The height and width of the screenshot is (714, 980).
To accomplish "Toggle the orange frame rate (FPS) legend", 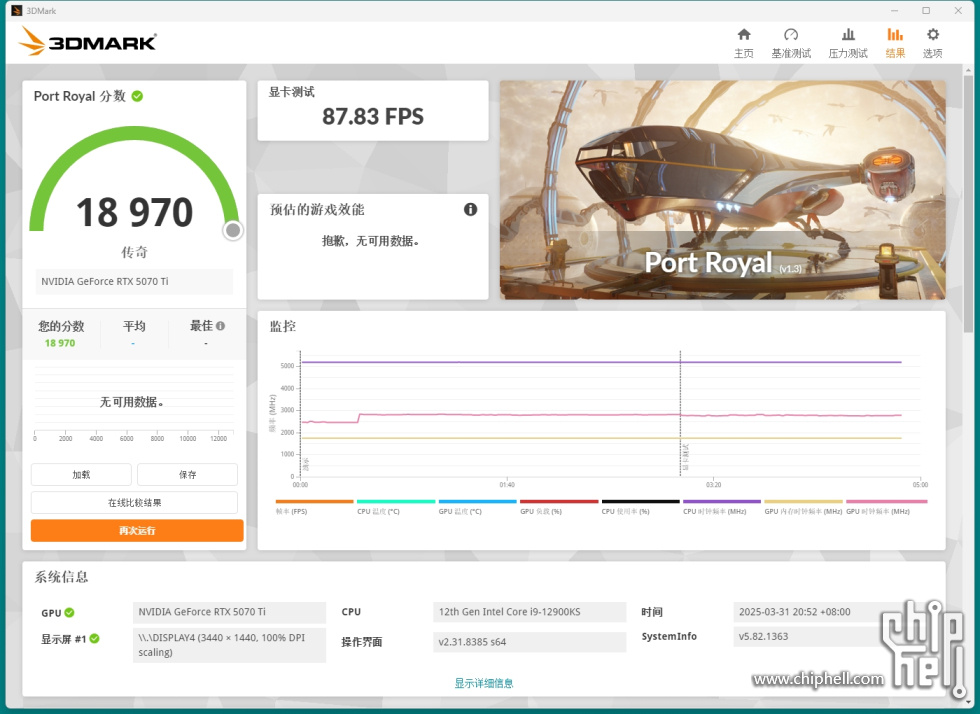I will tap(314, 506).
